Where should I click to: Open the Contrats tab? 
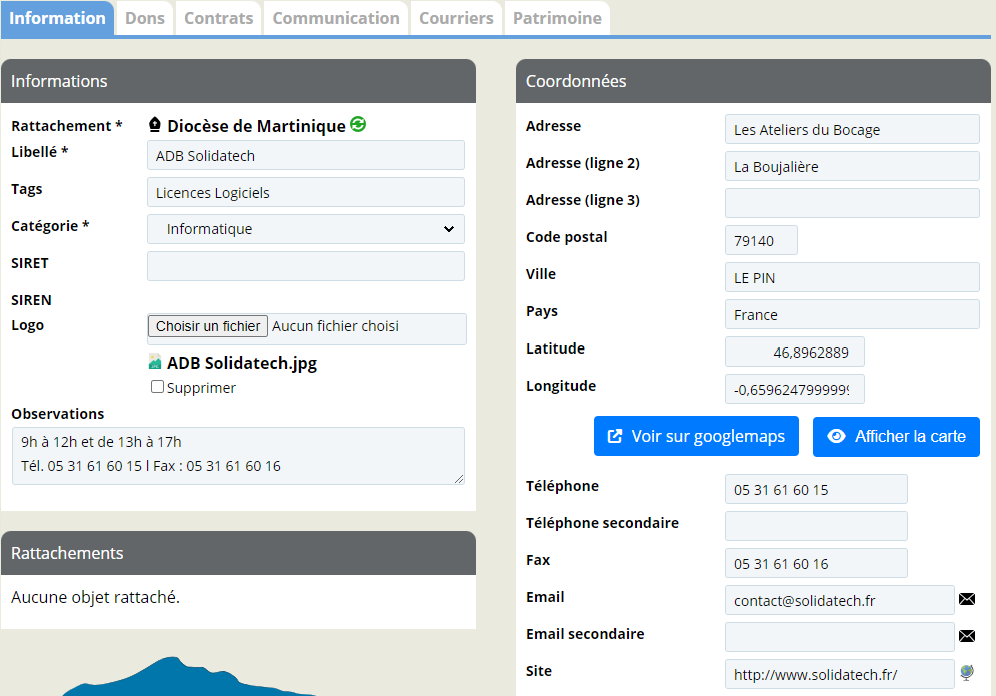click(x=219, y=18)
